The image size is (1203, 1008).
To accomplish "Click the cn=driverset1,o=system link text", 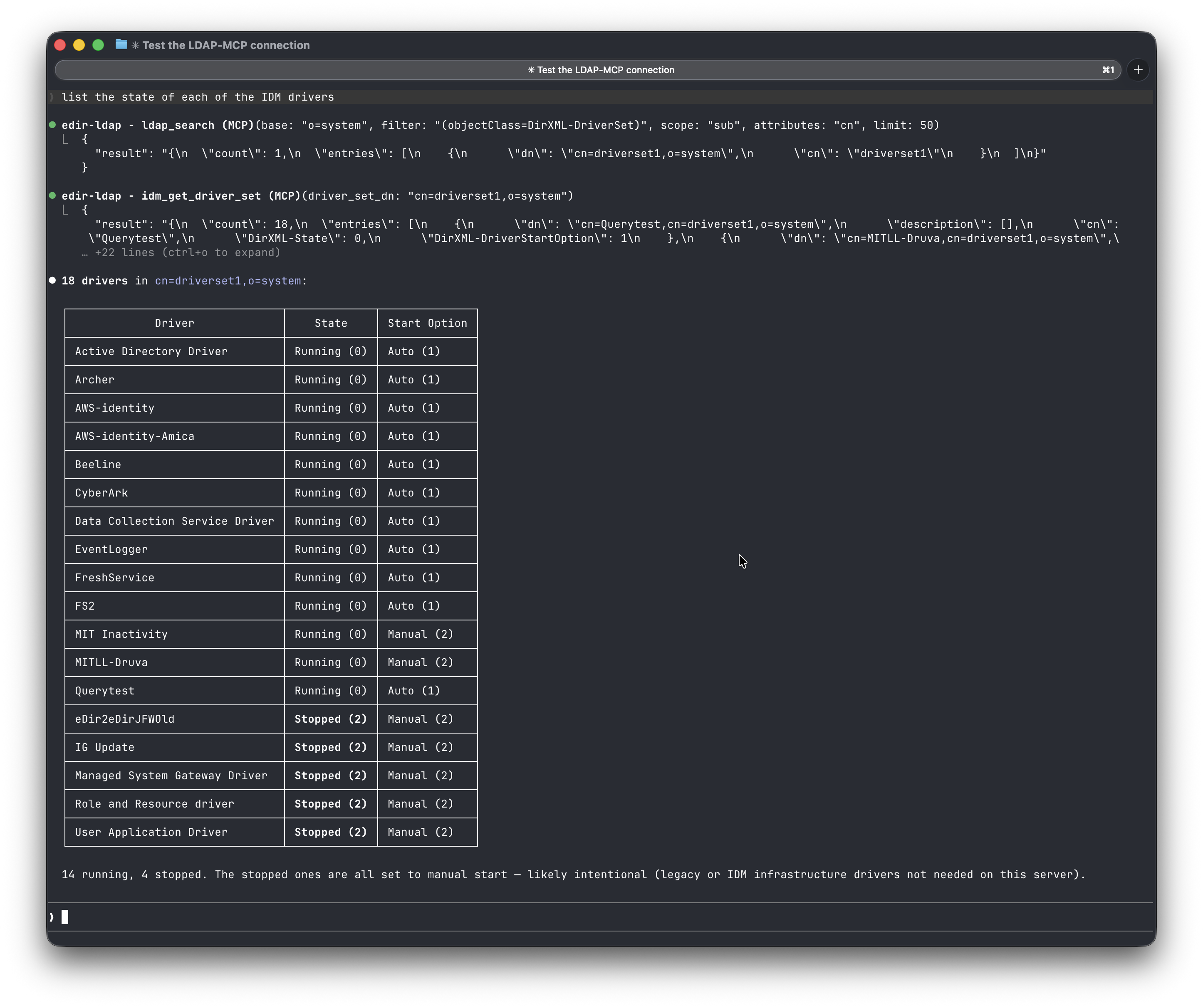I will [228, 281].
